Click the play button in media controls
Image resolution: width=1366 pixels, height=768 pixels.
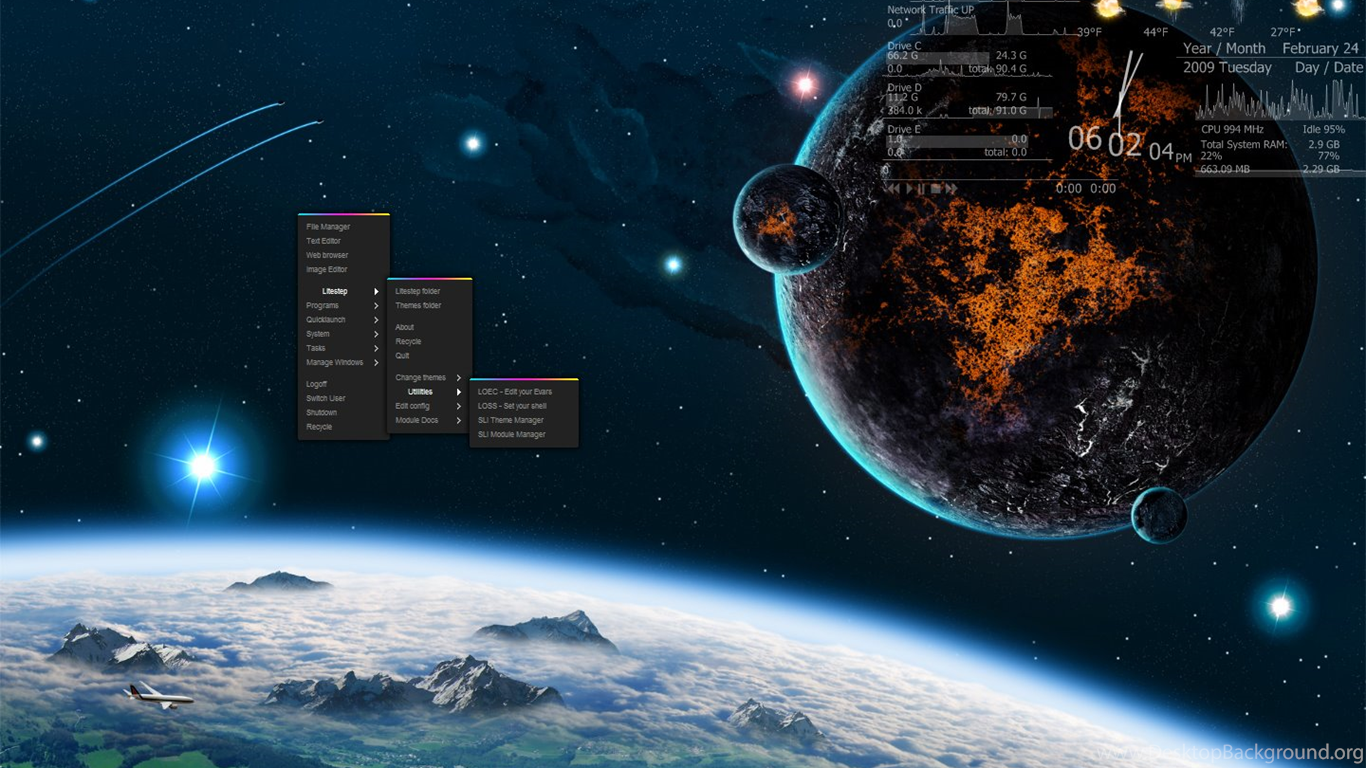point(909,189)
